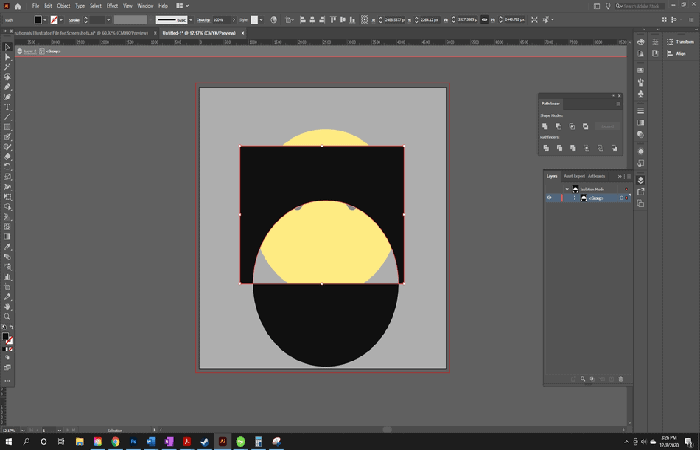The height and width of the screenshot is (450, 700).
Task: Select the Rectangle tool
Action: [7, 127]
